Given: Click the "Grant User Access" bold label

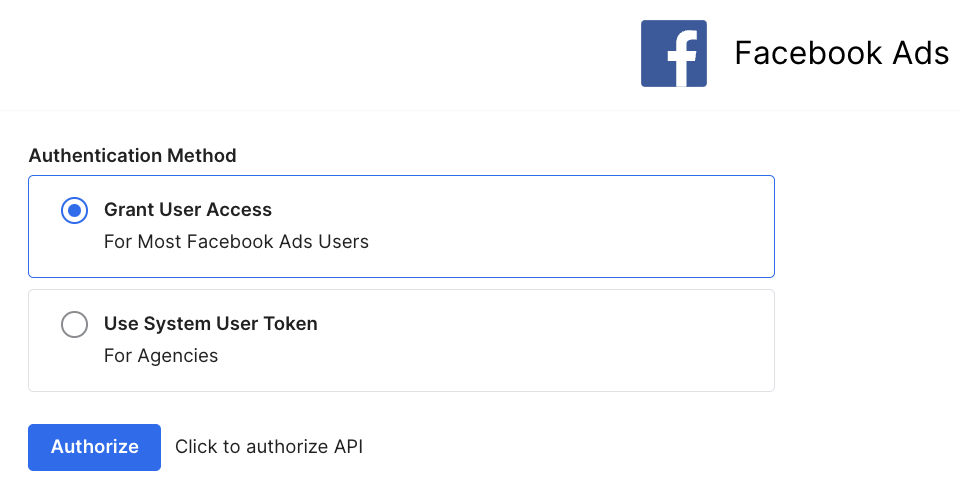Looking at the screenshot, I should click(188, 210).
